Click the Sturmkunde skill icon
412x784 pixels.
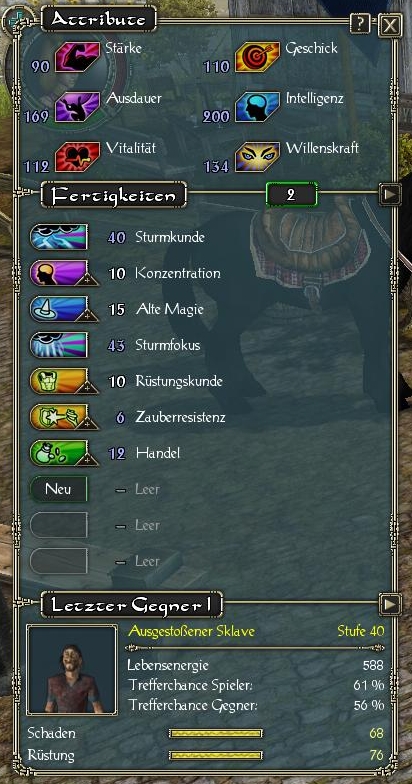tap(58, 237)
